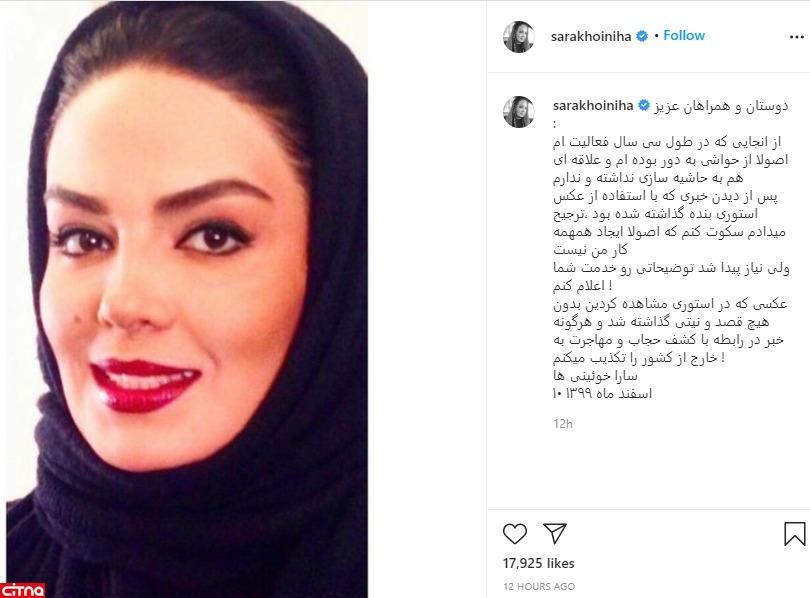Viewport: 810px width, 598px height.
Task: Like the post with the heart icon
Action: [x=515, y=534]
